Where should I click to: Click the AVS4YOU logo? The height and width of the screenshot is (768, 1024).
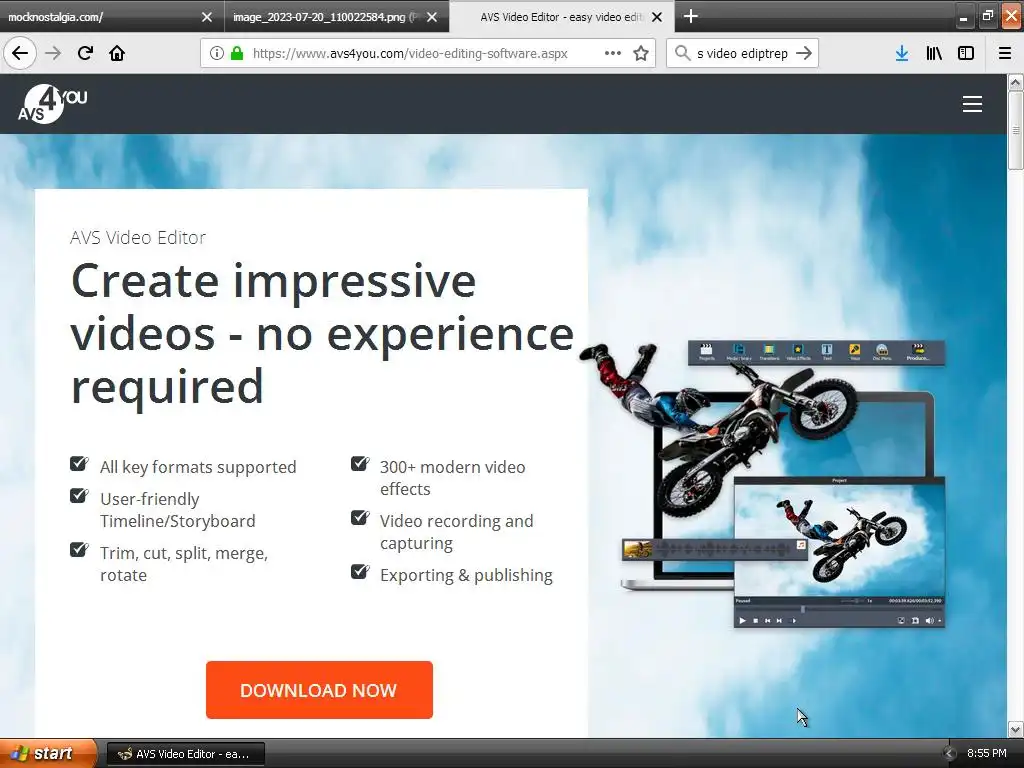53,104
